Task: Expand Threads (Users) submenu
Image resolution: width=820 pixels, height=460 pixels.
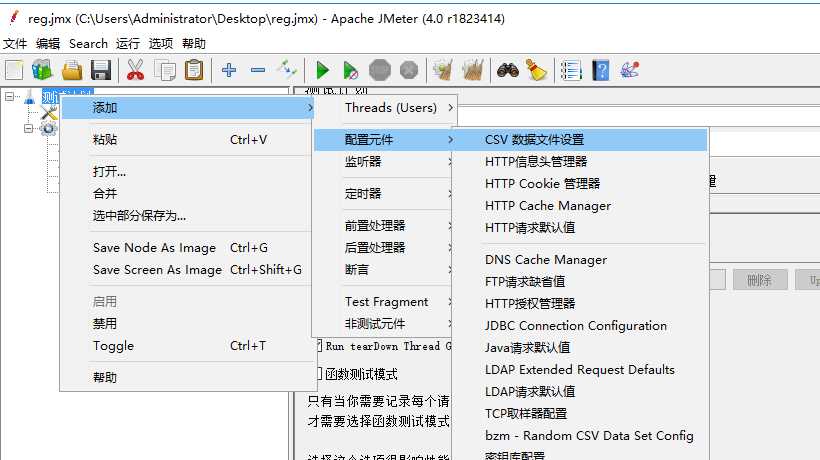Action: [384, 108]
